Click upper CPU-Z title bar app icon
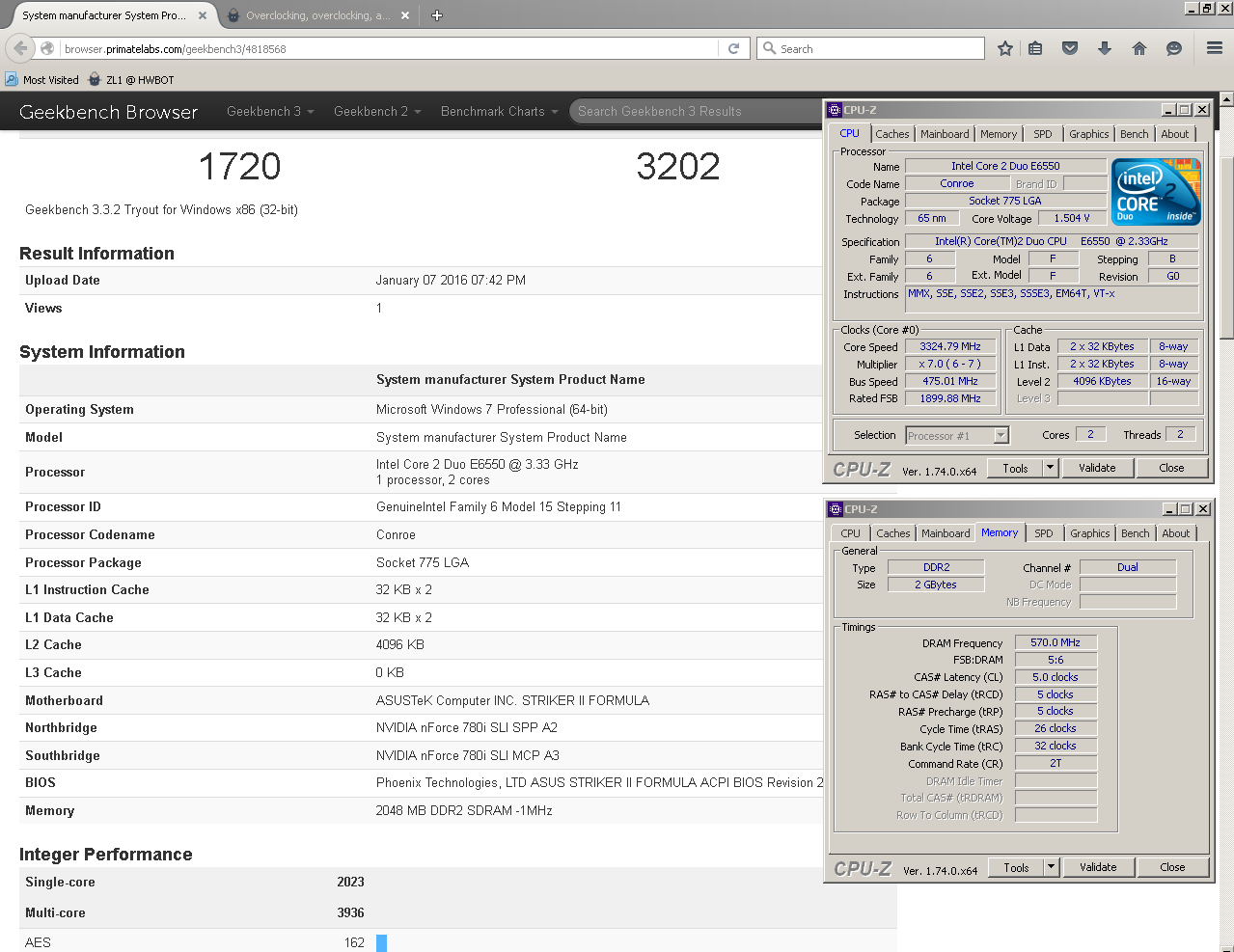This screenshot has height=952, width=1234. pyautogui.click(x=835, y=110)
